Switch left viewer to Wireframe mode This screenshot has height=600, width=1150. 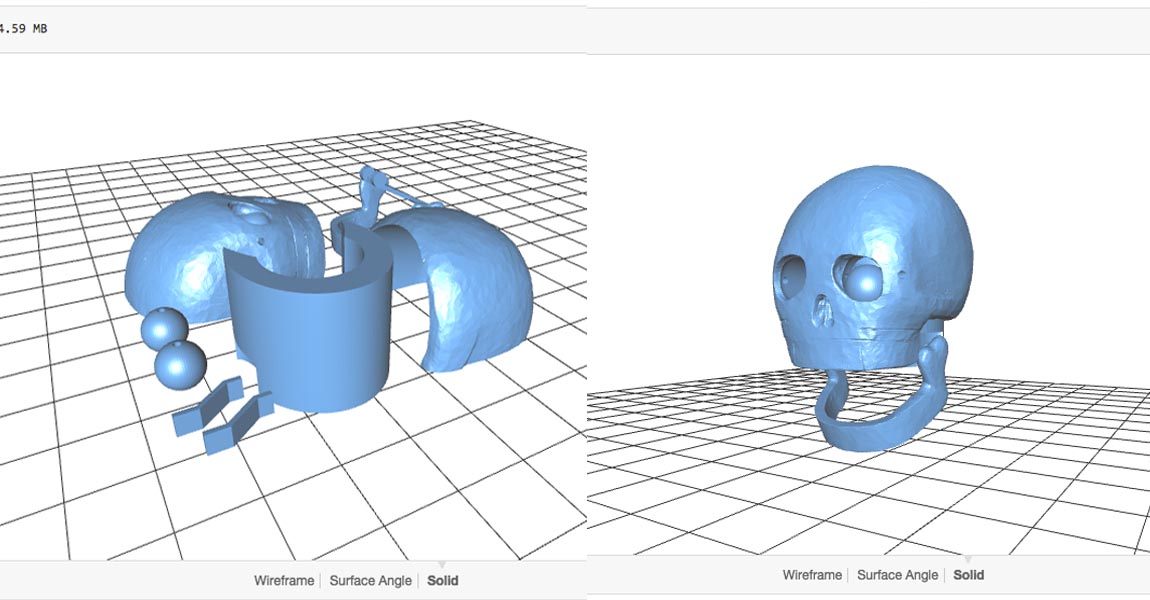pyautogui.click(x=283, y=580)
